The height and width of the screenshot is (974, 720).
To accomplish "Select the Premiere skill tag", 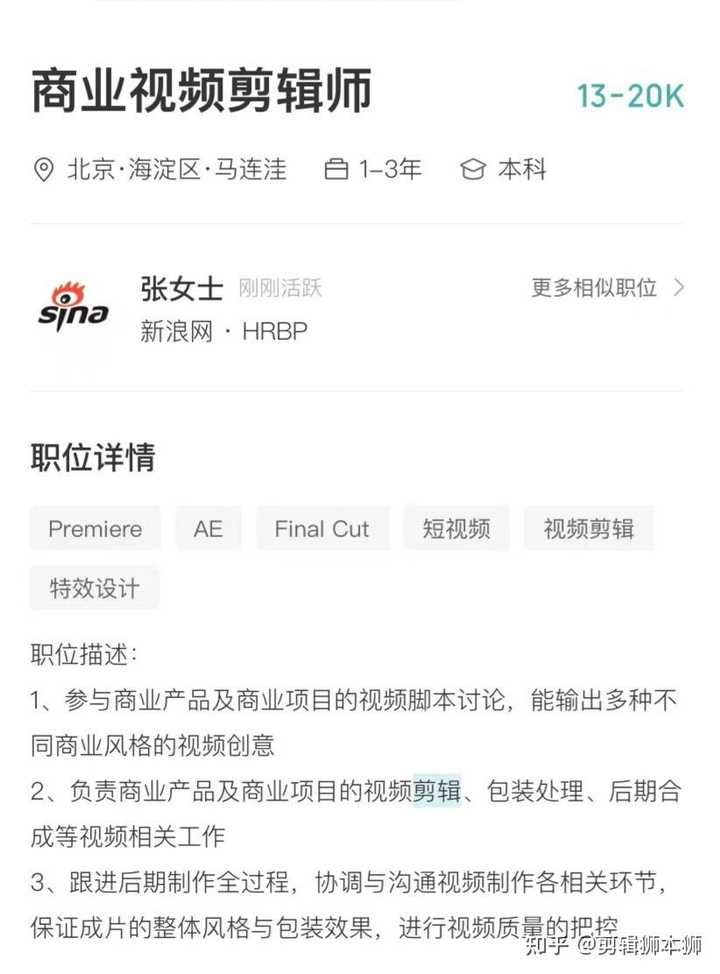I will [x=95, y=529].
